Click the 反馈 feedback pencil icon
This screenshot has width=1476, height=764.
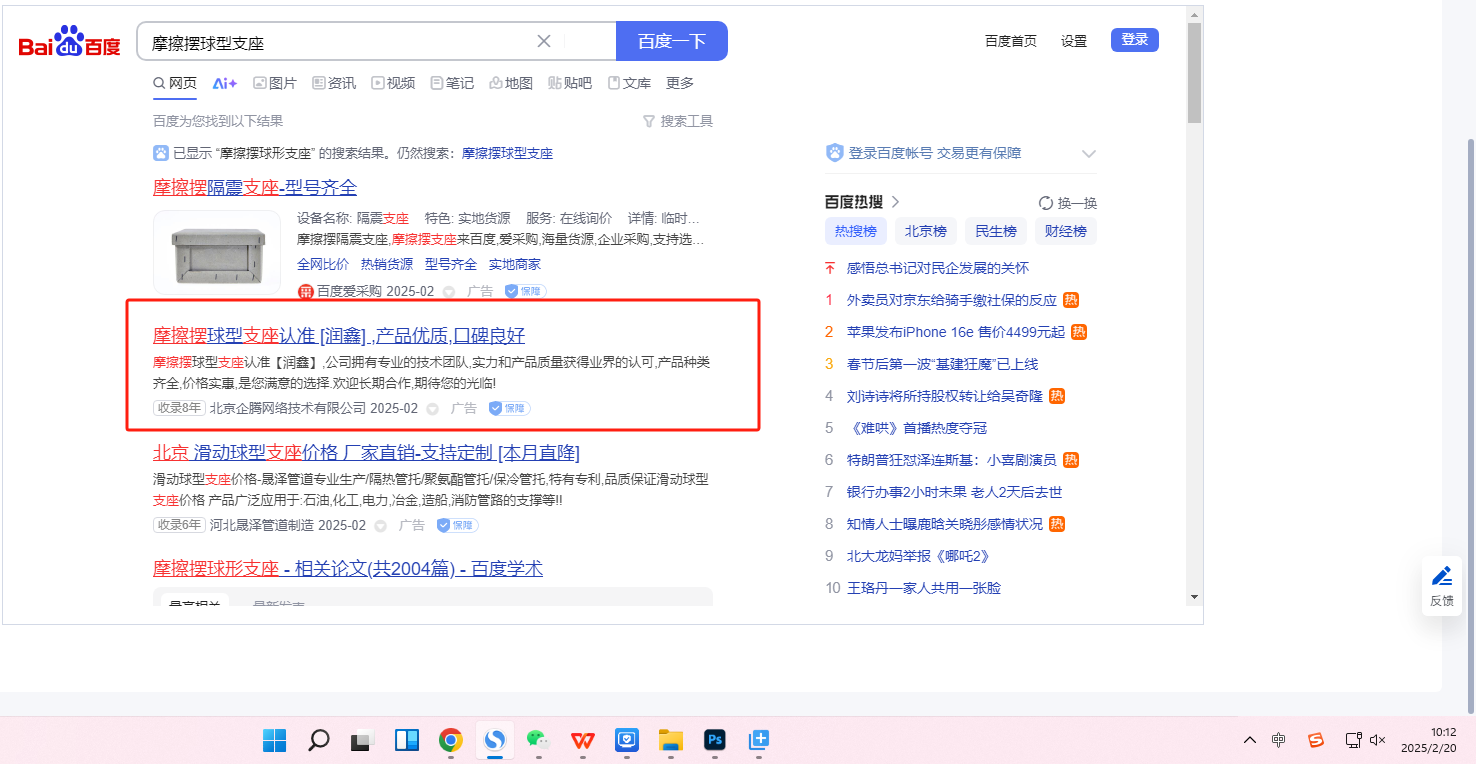[x=1441, y=576]
